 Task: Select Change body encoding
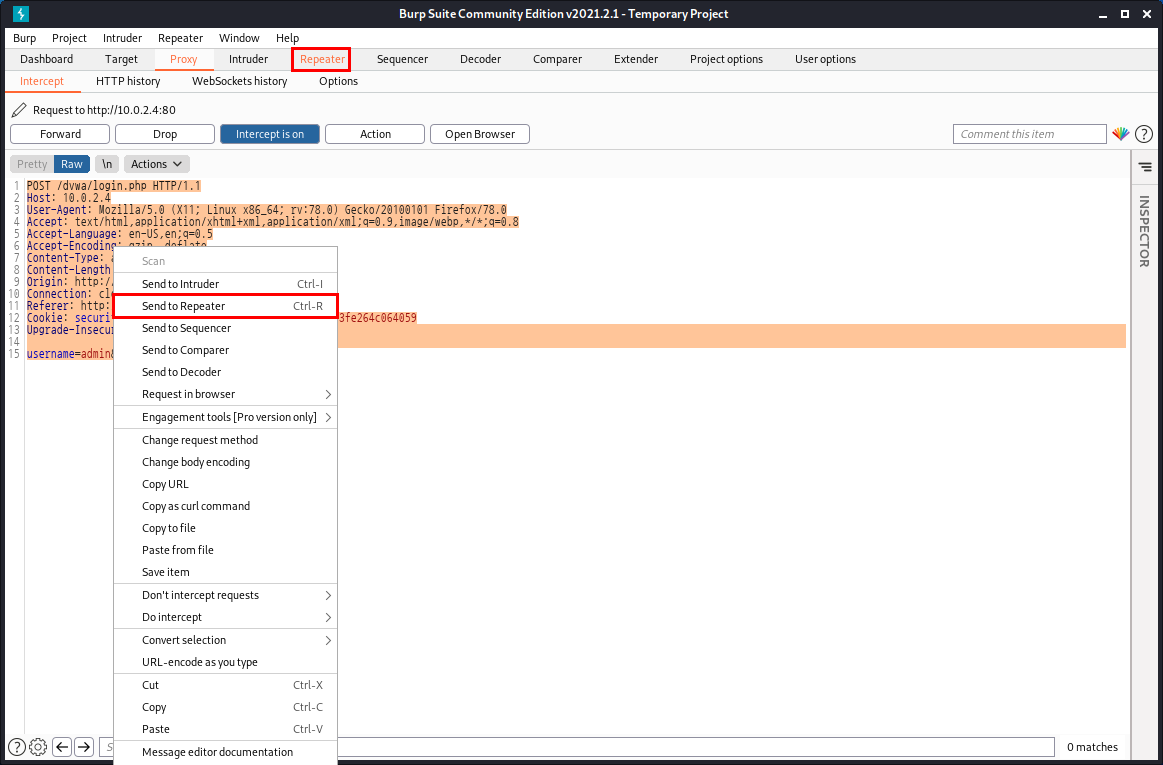(x=225, y=462)
